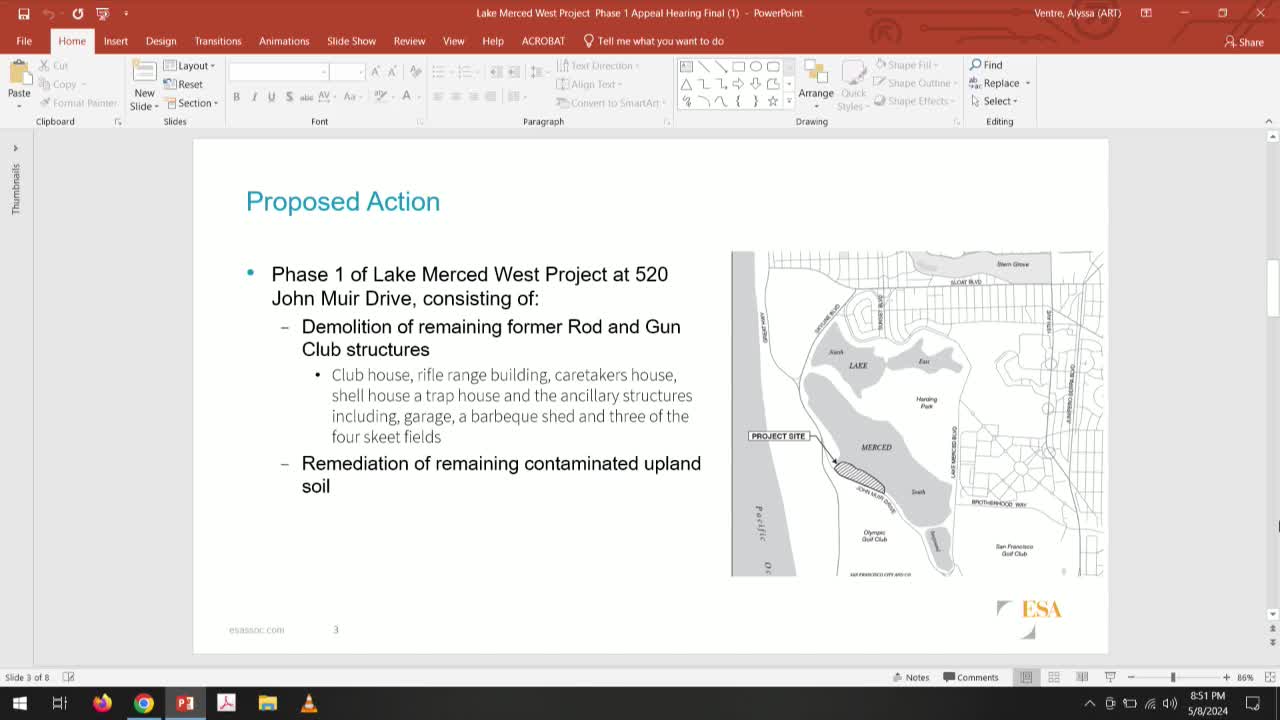1280x720 pixels.
Task: Toggle italic formatting
Action: [252, 96]
